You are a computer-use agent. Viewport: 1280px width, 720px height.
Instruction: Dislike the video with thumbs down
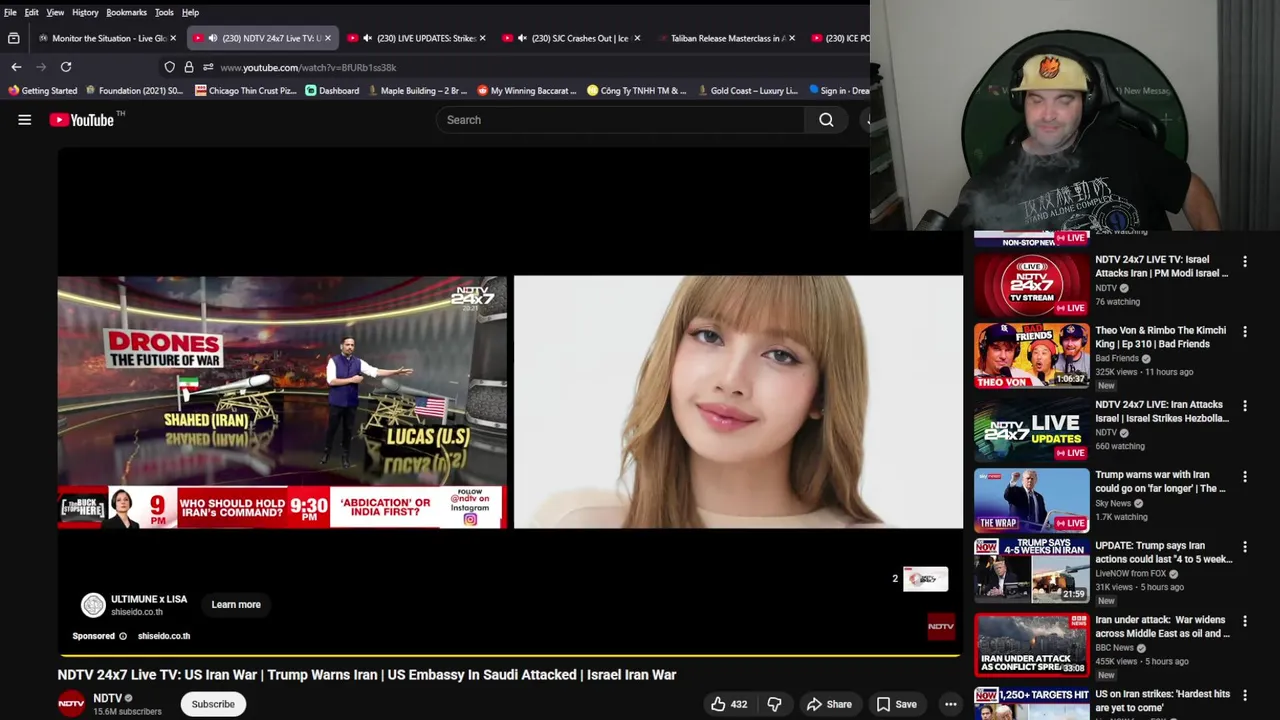[x=774, y=704]
